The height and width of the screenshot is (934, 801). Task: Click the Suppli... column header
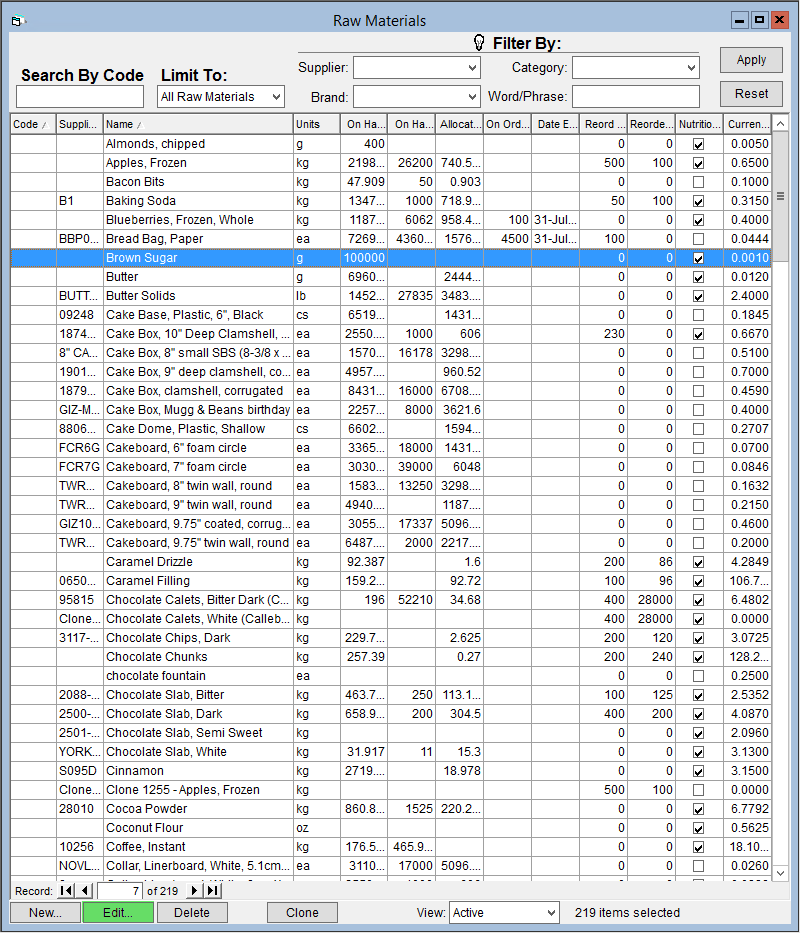pos(80,124)
